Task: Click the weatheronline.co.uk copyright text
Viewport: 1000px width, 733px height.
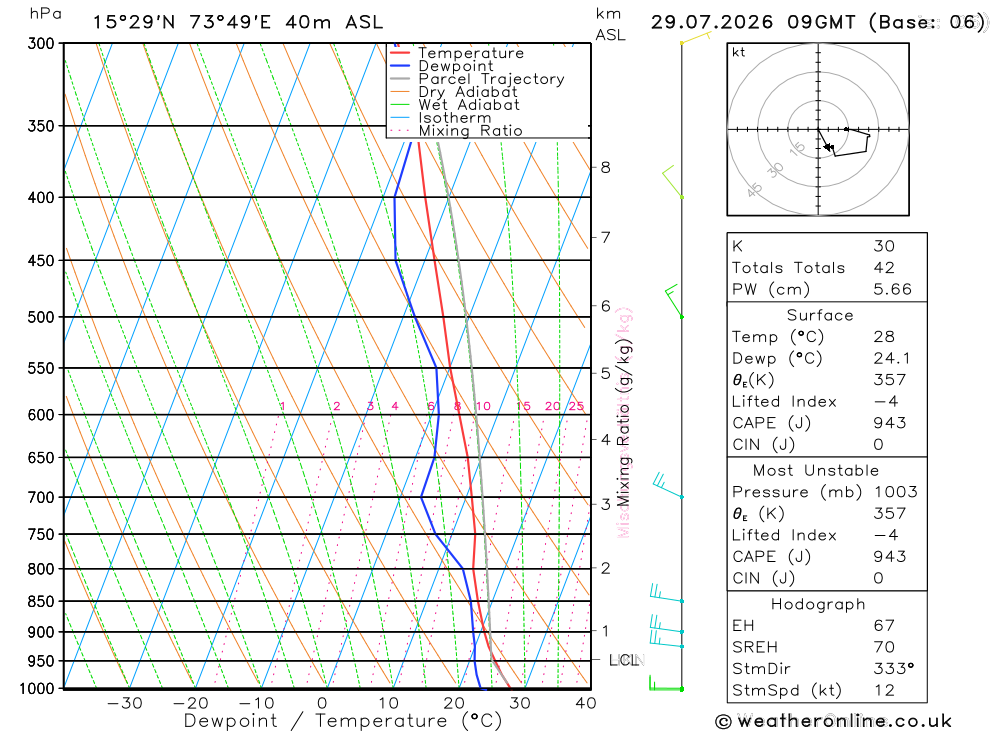Action: 834,722
